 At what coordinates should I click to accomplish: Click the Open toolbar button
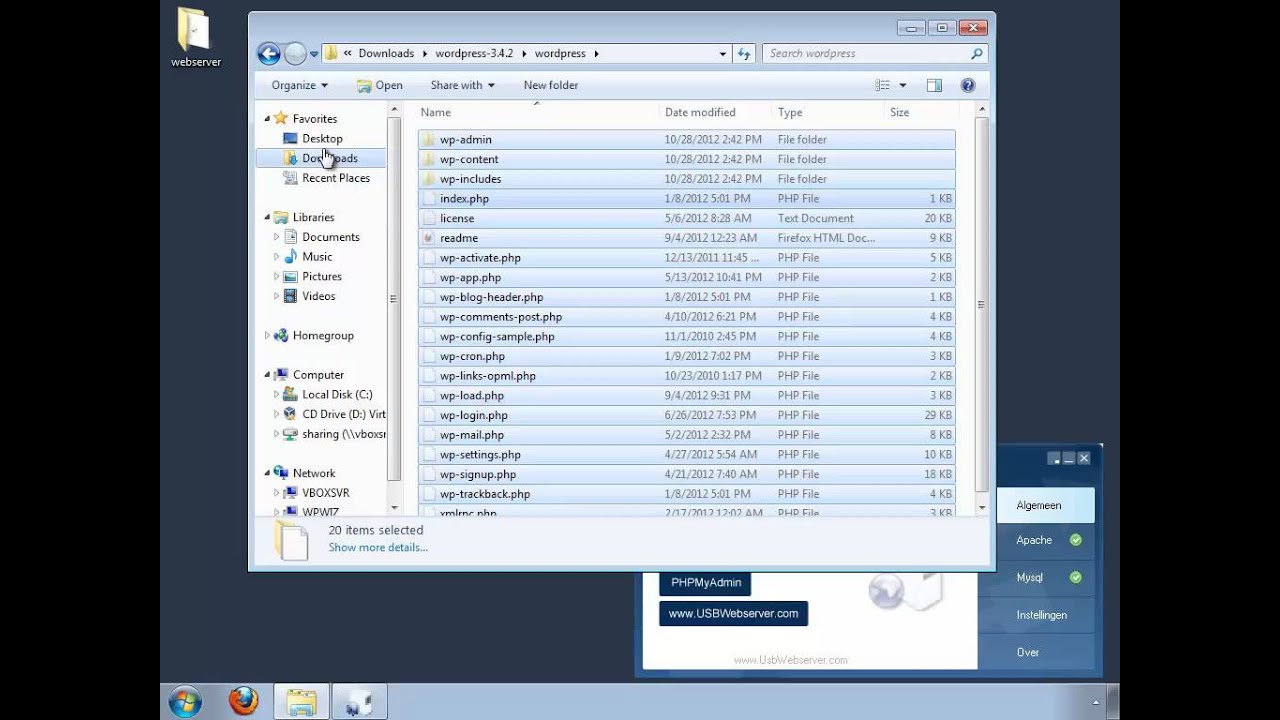[380, 85]
